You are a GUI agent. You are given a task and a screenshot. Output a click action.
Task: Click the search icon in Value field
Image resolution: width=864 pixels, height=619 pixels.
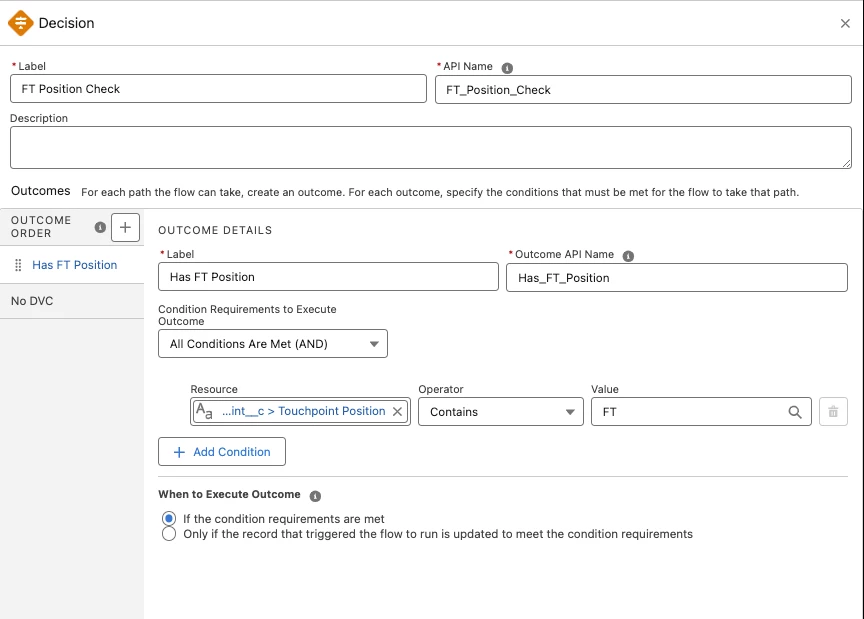[x=795, y=412]
